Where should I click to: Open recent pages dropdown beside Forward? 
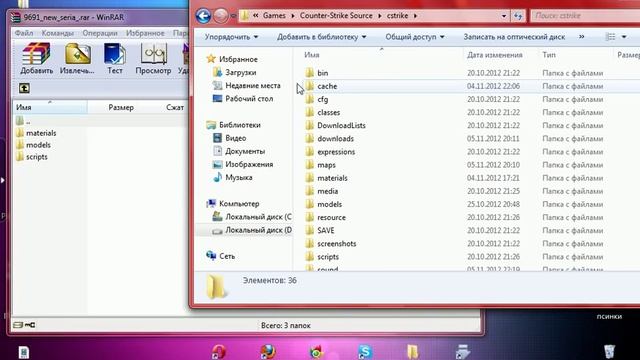coord(233,16)
